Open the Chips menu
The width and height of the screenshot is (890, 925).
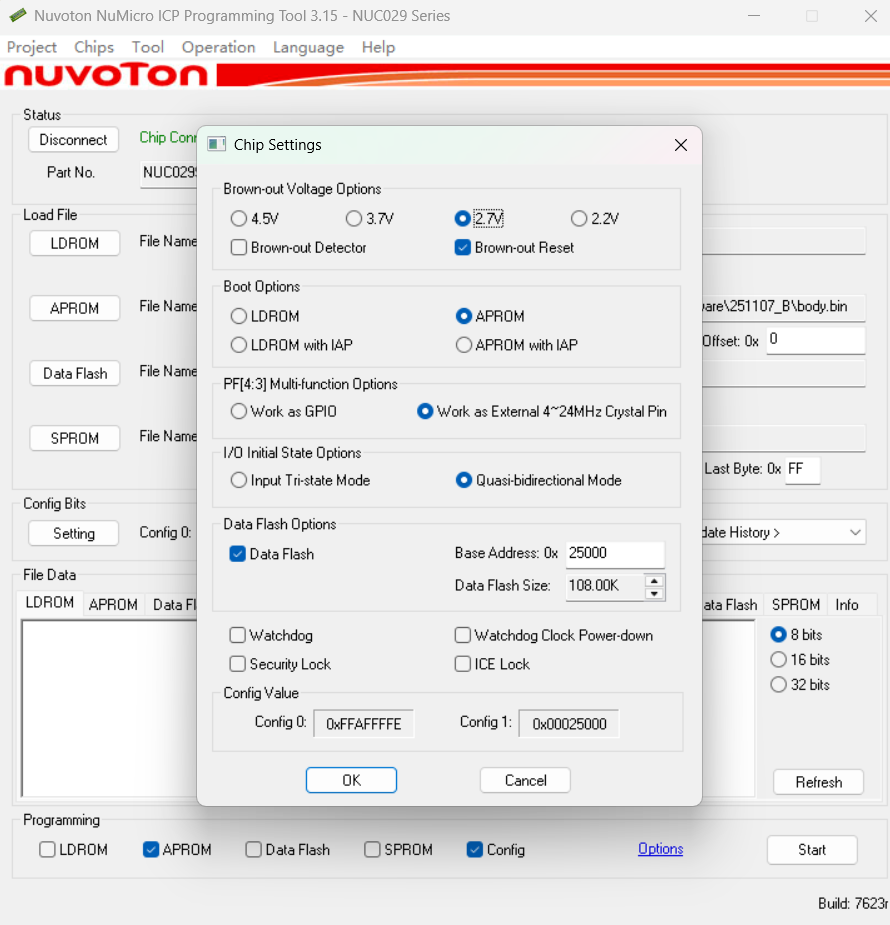[x=94, y=47]
